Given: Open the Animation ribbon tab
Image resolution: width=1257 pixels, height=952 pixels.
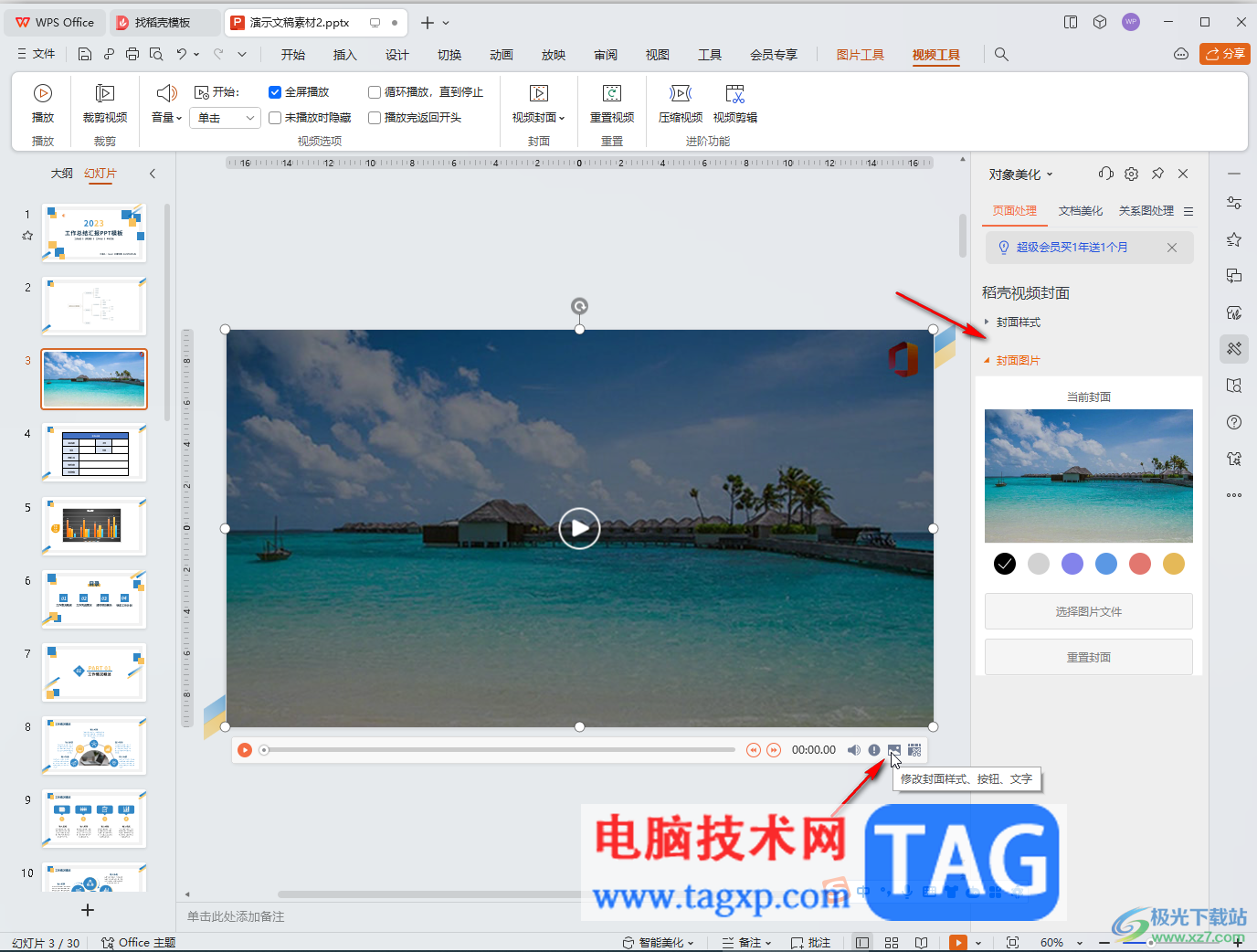Looking at the screenshot, I should tap(502, 55).
